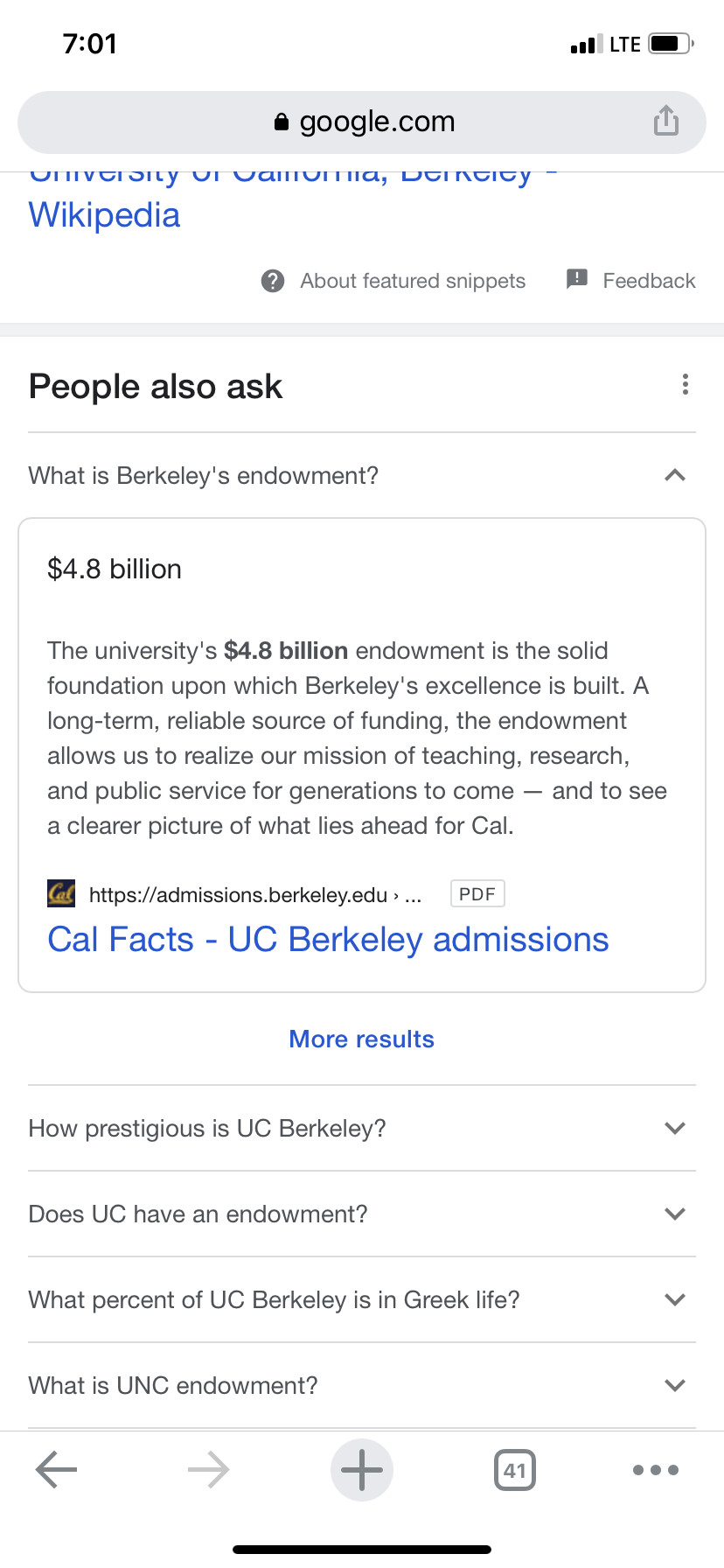This screenshot has width=724, height=1568.
Task: Open Cal Facts - UC Berkeley admissions link
Action: pos(328,940)
